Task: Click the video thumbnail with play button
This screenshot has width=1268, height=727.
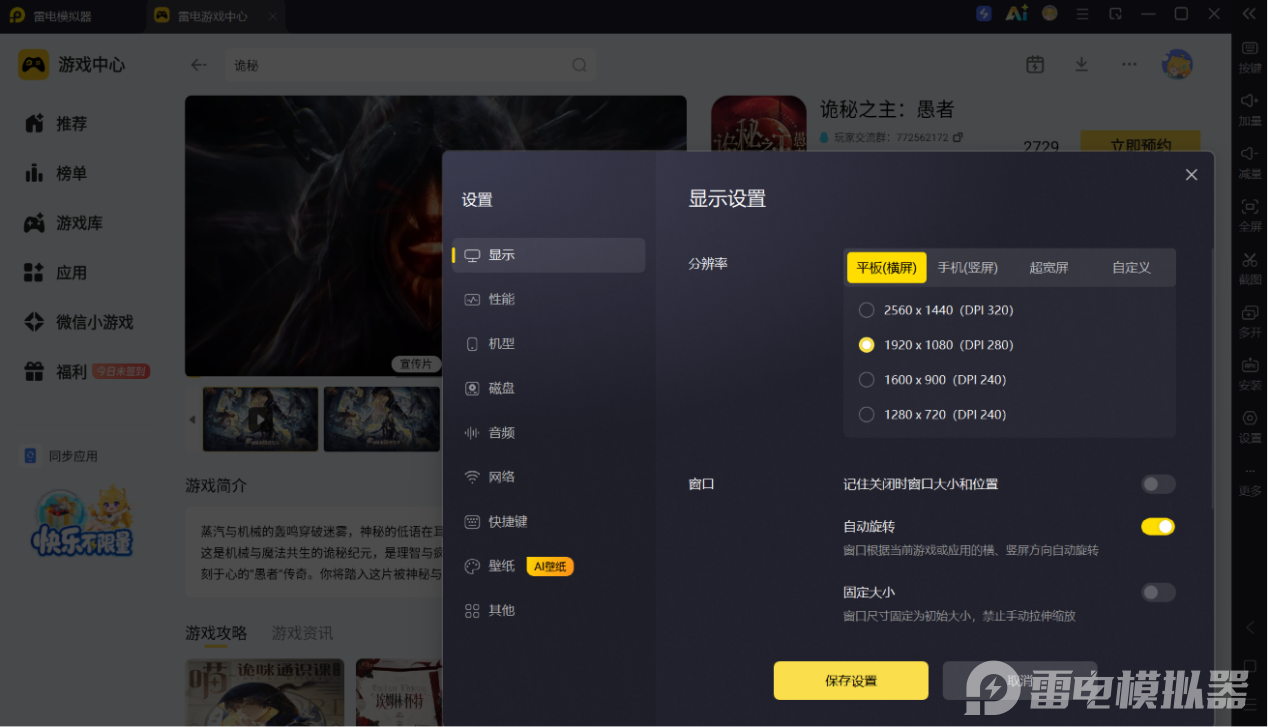Action: [x=260, y=419]
